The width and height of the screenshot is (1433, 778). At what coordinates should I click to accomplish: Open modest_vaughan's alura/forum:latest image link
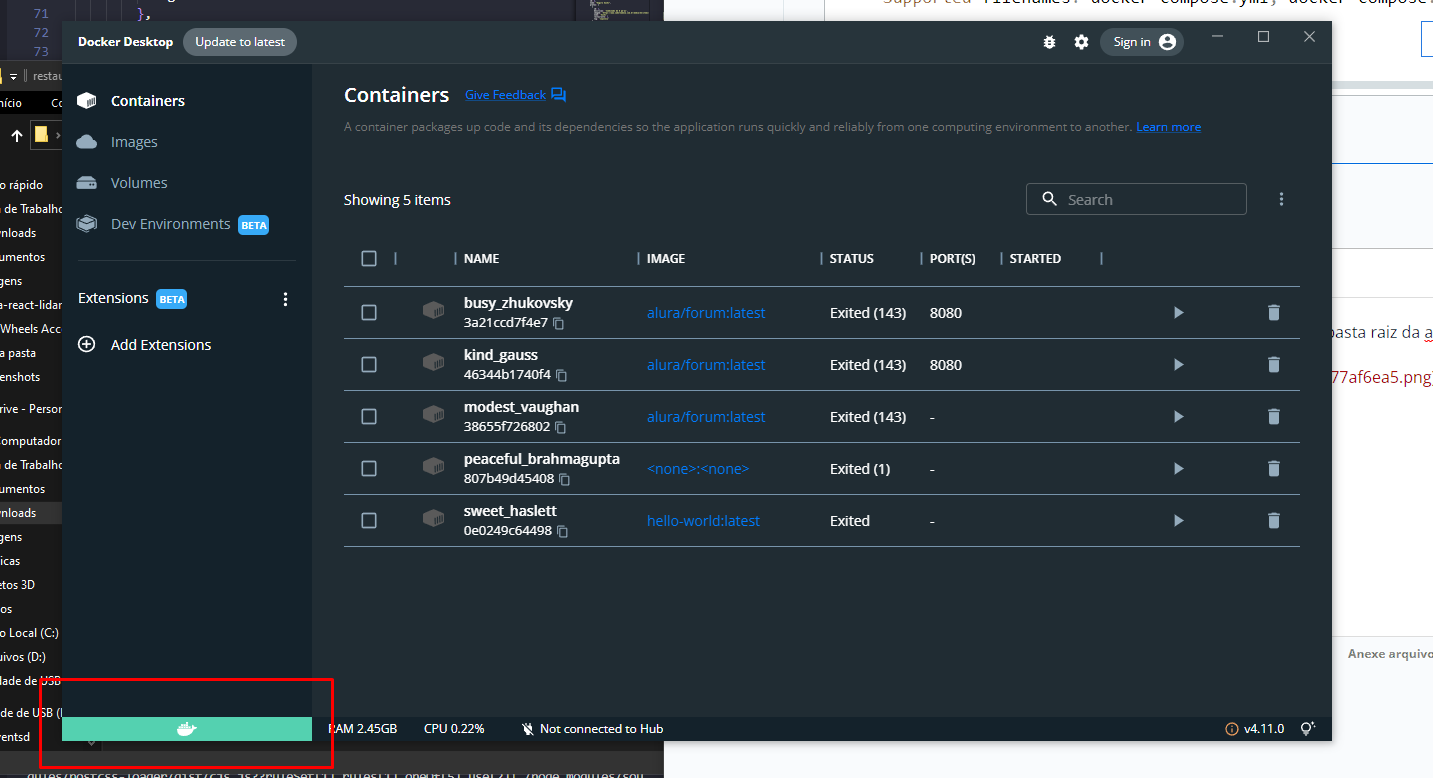[x=706, y=417]
